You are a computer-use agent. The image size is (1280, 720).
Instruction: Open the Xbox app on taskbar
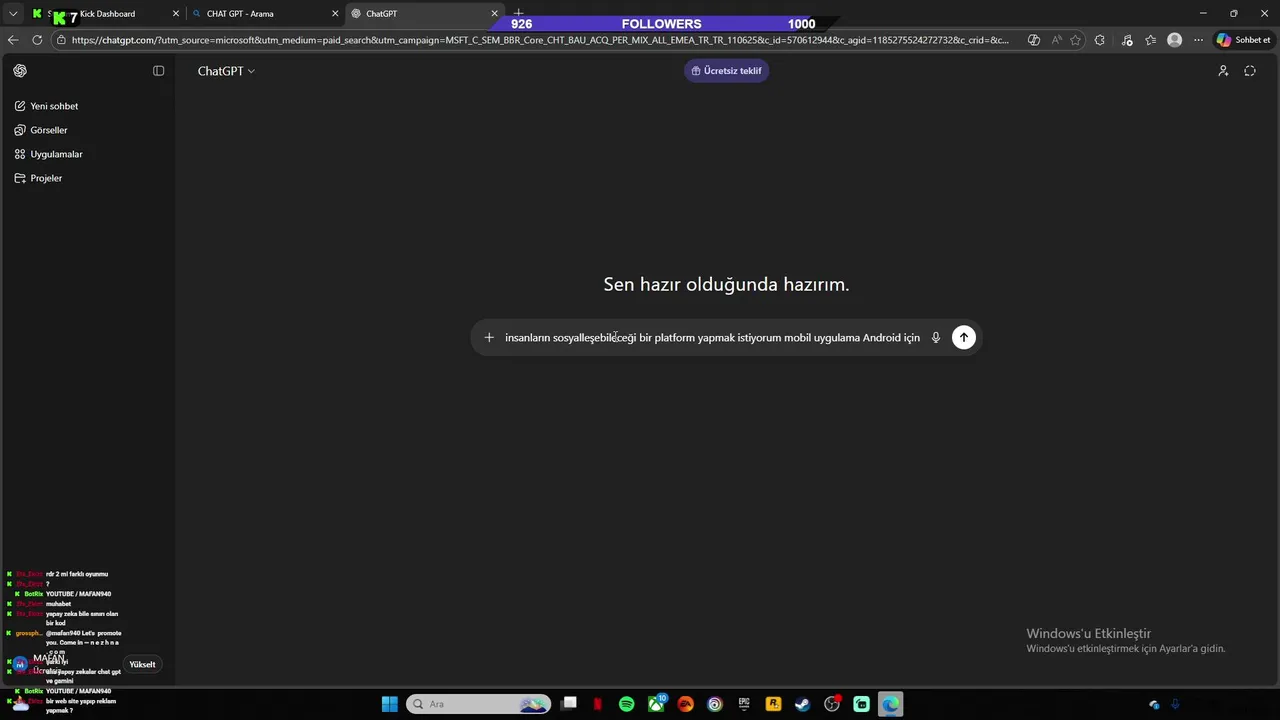(x=656, y=704)
